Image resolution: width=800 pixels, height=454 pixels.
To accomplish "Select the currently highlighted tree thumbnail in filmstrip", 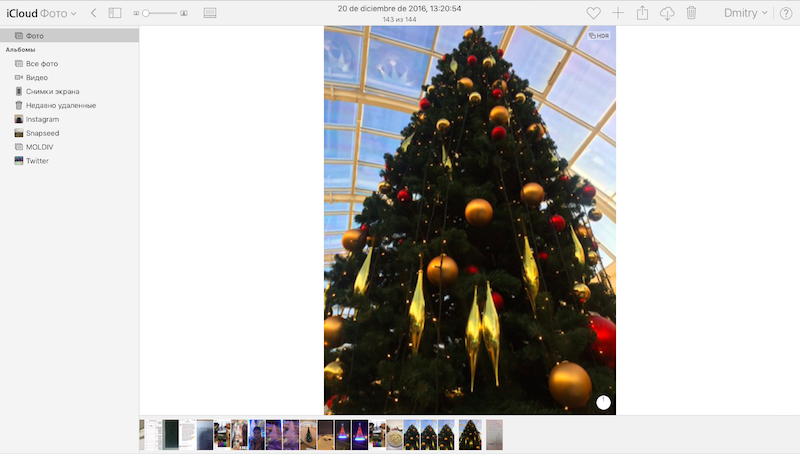I will (x=470, y=435).
